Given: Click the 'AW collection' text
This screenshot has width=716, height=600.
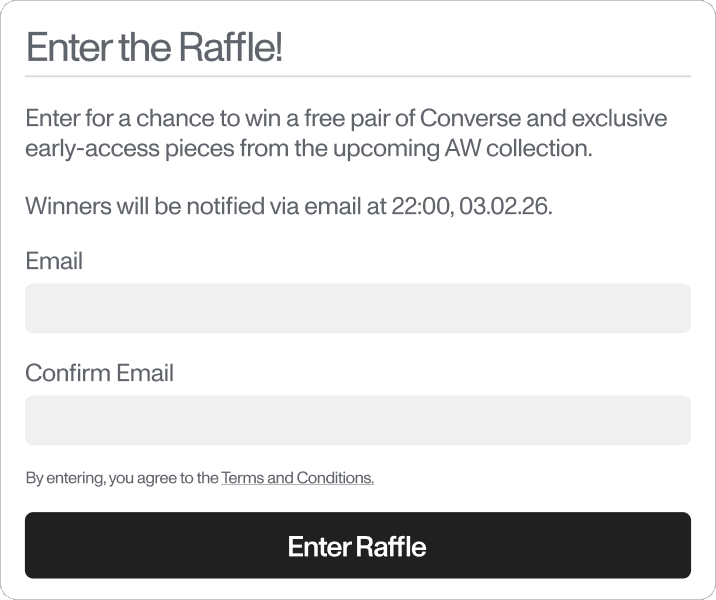Looking at the screenshot, I should point(518,148).
